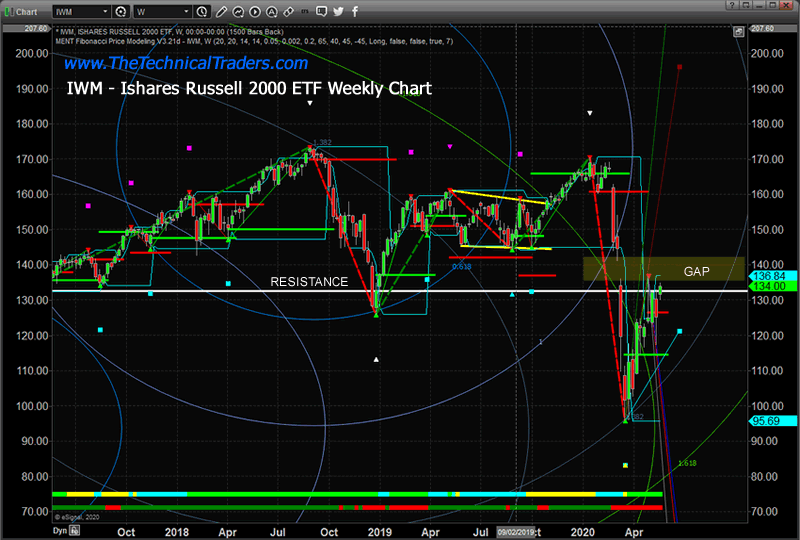Viewport: 800px width, 540px height.
Task: Click the Rs scale icon next to Dyn
Action: point(74,531)
